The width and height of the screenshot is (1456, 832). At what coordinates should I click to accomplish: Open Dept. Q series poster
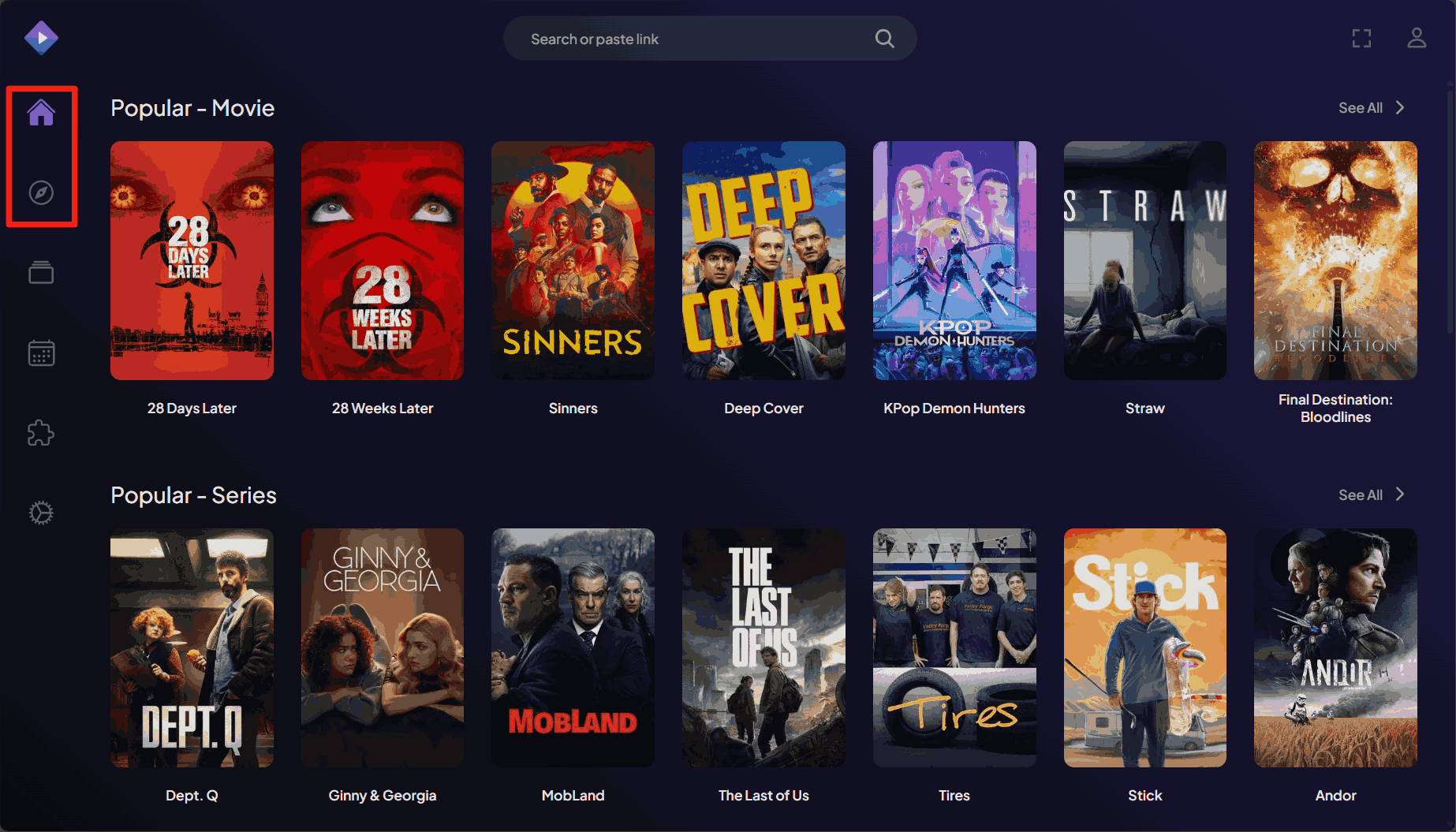click(x=192, y=647)
